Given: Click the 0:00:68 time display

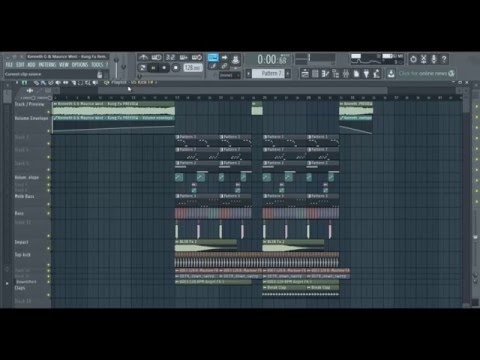Looking at the screenshot, I should pos(272,60).
